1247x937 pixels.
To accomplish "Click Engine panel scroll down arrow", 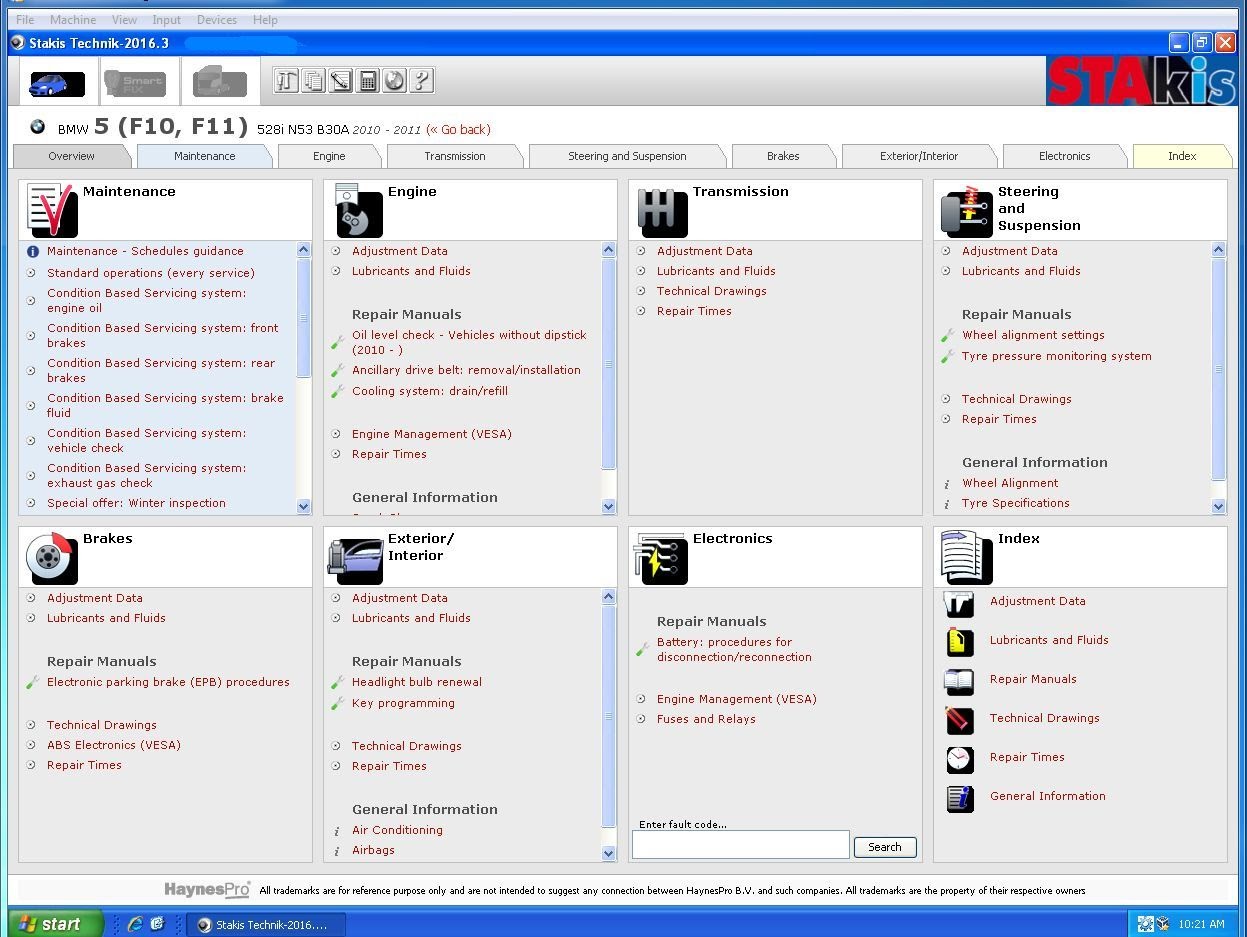I will (x=609, y=507).
